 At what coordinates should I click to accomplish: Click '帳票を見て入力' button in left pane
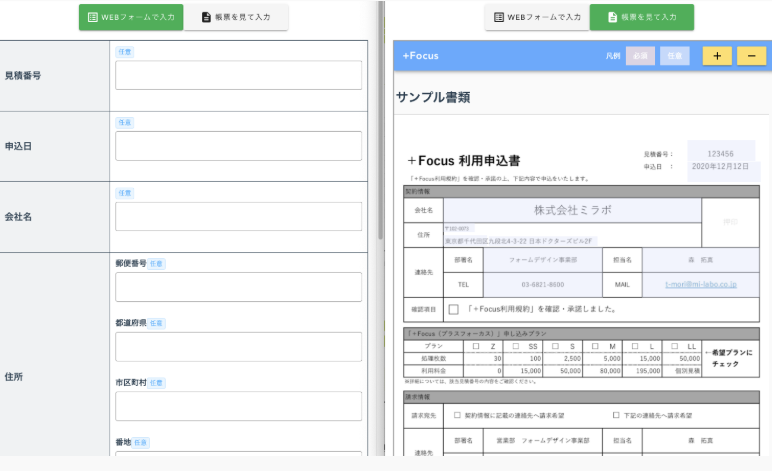pos(236,17)
